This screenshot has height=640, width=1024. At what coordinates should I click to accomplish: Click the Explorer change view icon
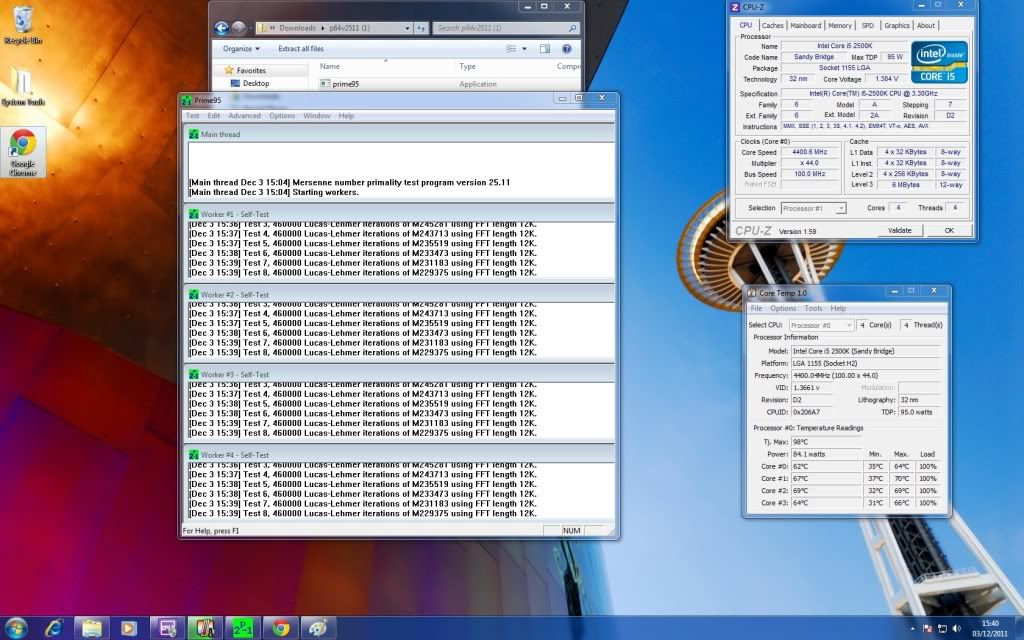click(511, 49)
